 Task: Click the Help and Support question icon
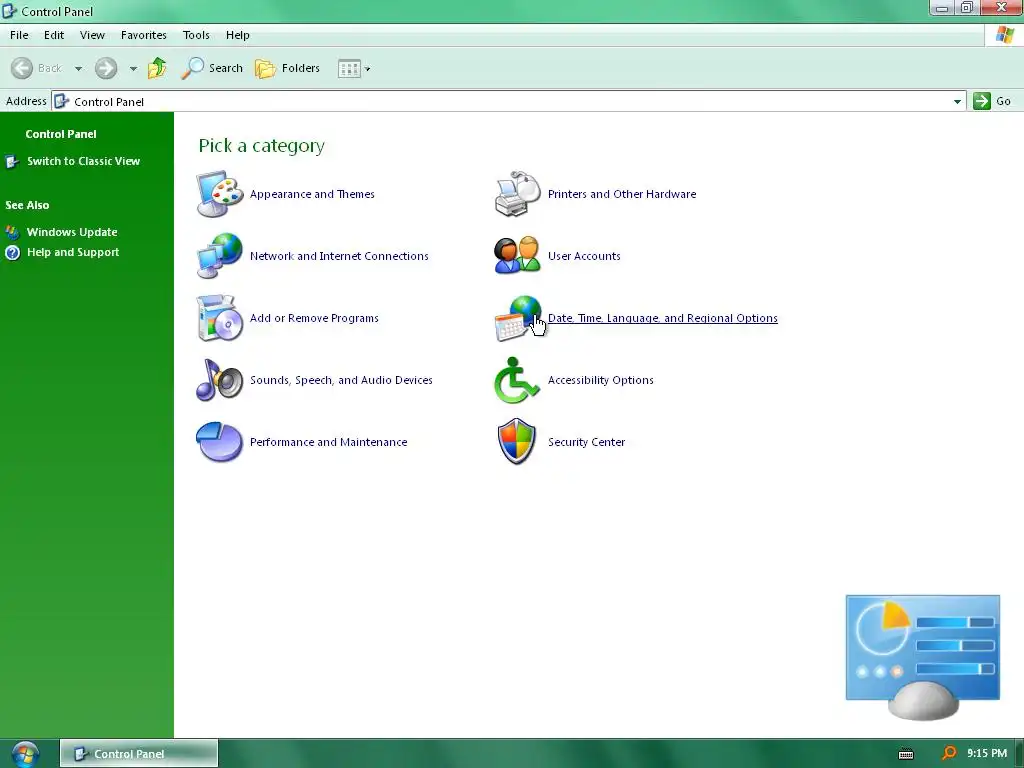pos(12,253)
